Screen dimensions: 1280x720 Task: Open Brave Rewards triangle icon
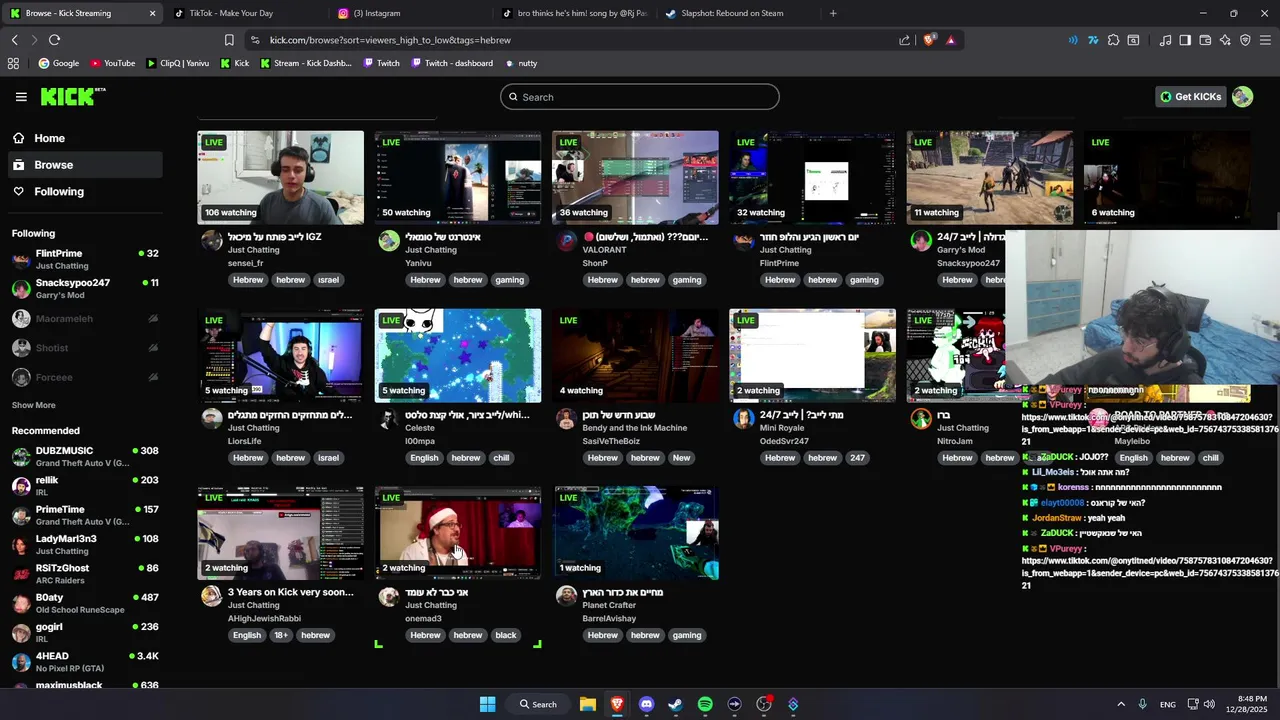[x=950, y=40]
